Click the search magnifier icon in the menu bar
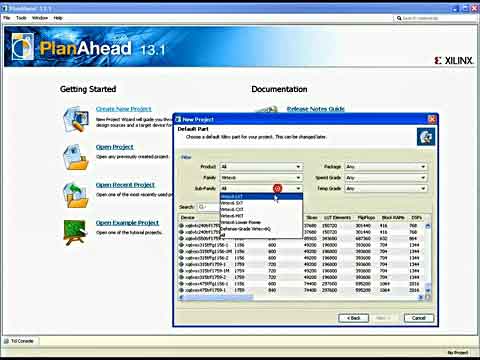The height and width of the screenshot is (360, 480). coord(399,18)
